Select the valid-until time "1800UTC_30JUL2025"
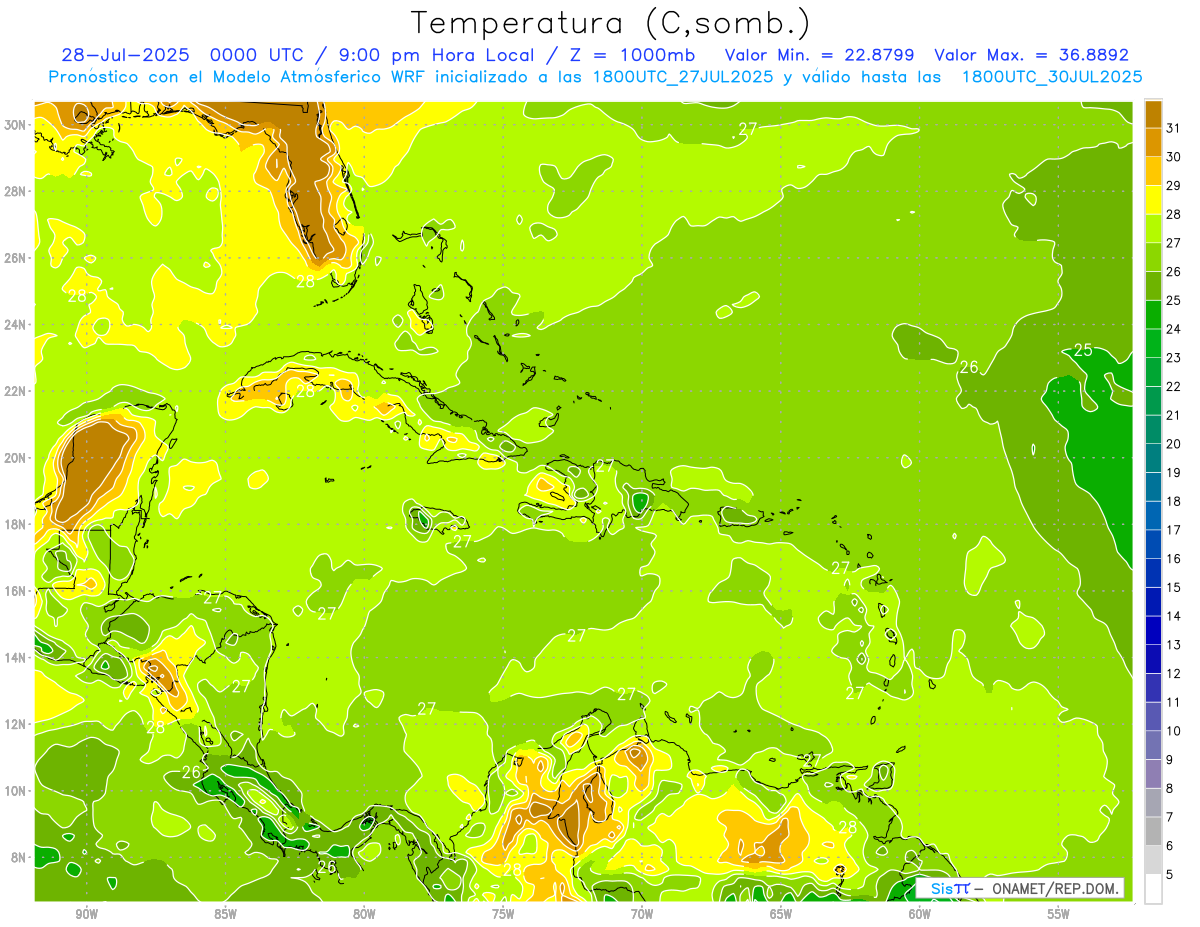Screen dimensions: 1200x927 (x=1052, y=76)
